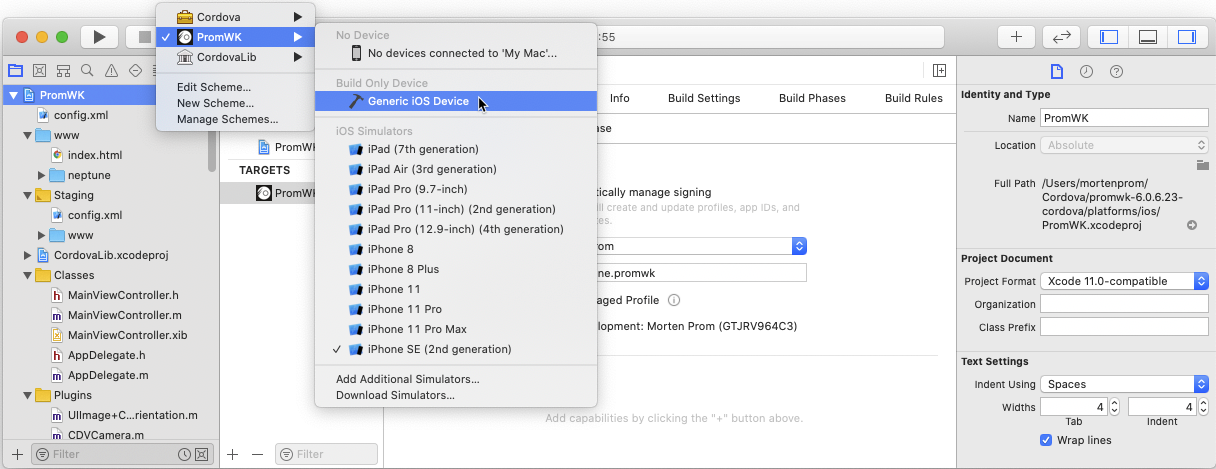The height and width of the screenshot is (469, 1216).
Task: Select iPhone SE (2nd generation) simulator
Action: (x=456, y=349)
